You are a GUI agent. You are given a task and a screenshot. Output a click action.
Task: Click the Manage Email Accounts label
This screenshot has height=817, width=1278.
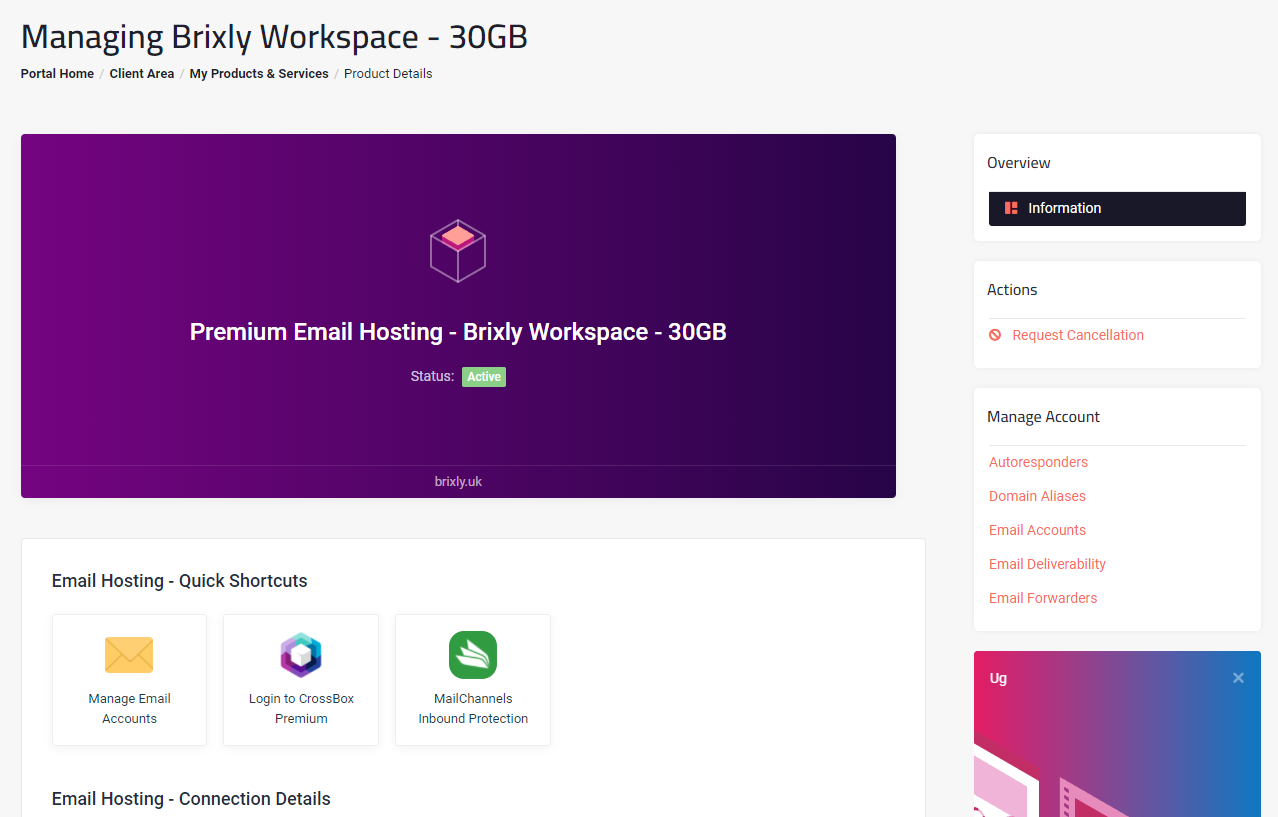coord(129,708)
